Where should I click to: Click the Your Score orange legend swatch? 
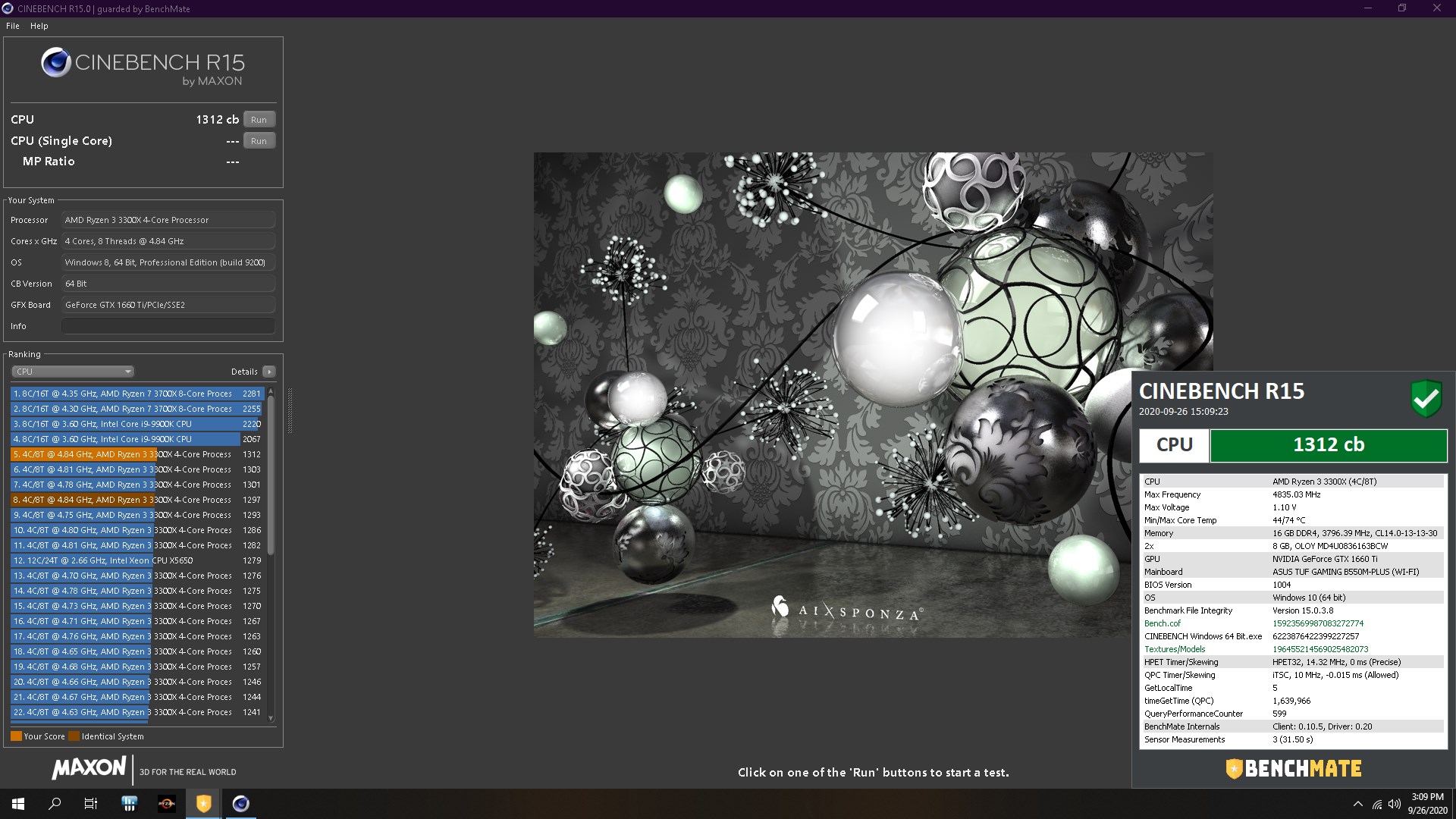(16, 736)
